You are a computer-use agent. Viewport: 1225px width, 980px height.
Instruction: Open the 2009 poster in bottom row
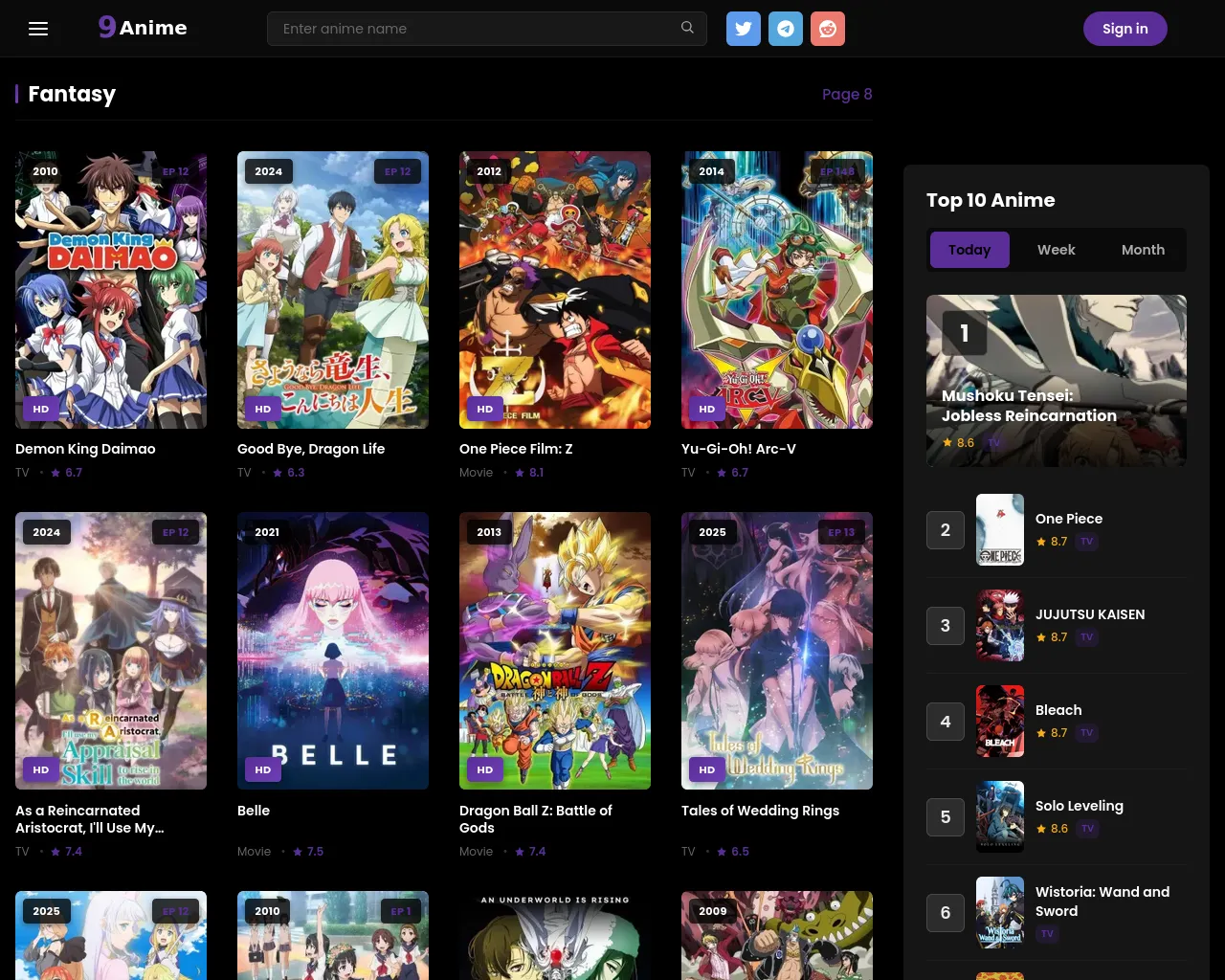[x=777, y=935]
